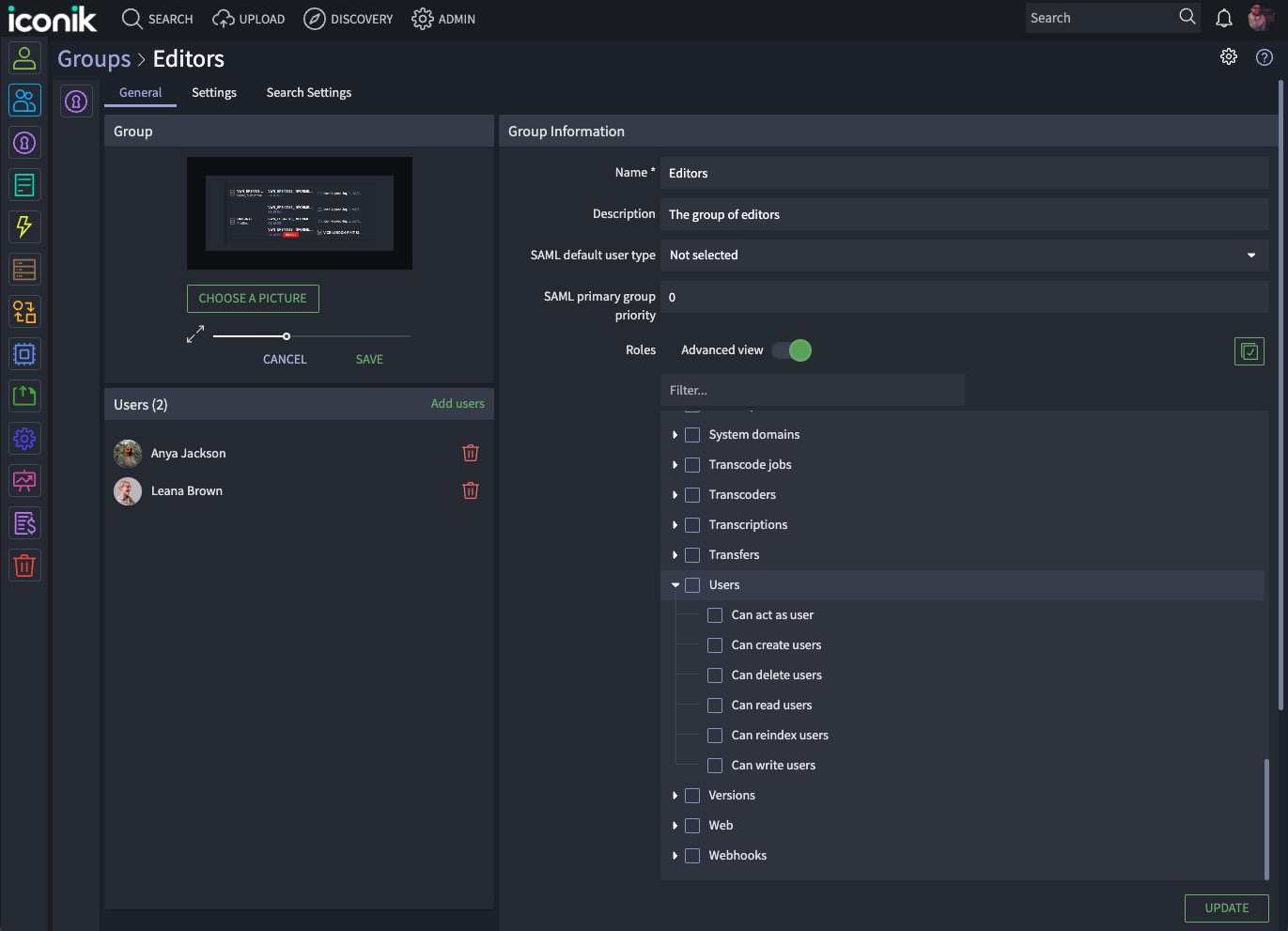The image size is (1288, 931).
Task: Open the SAML default user type dropdown
Action: 963,255
